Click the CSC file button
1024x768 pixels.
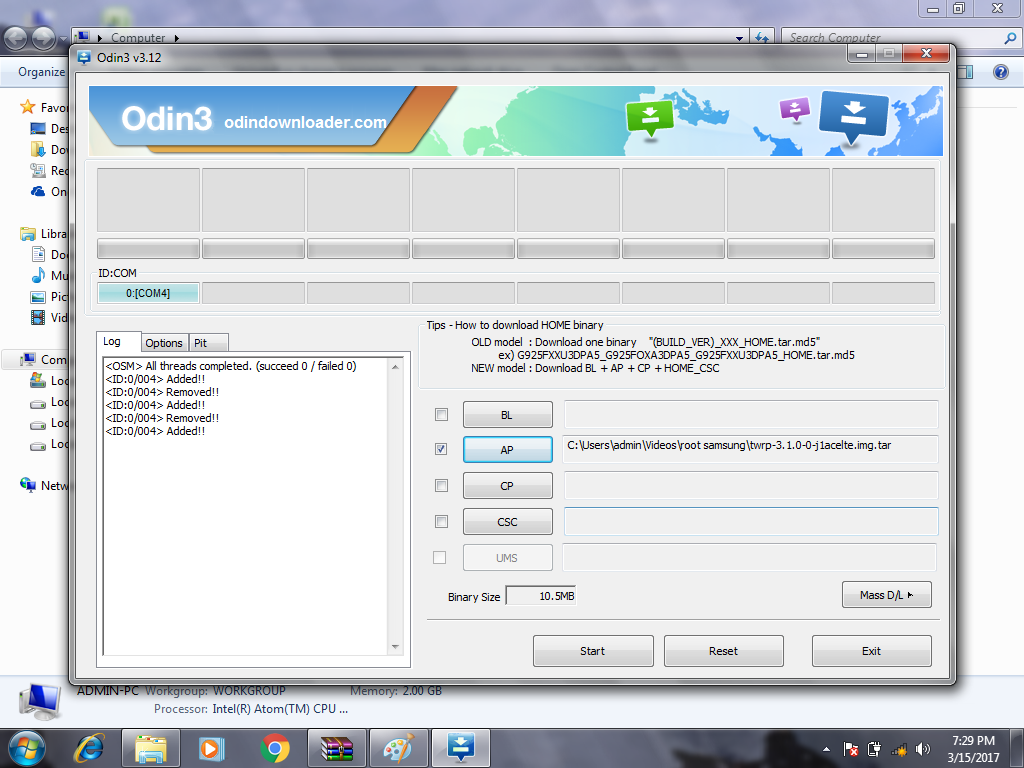[x=507, y=521]
